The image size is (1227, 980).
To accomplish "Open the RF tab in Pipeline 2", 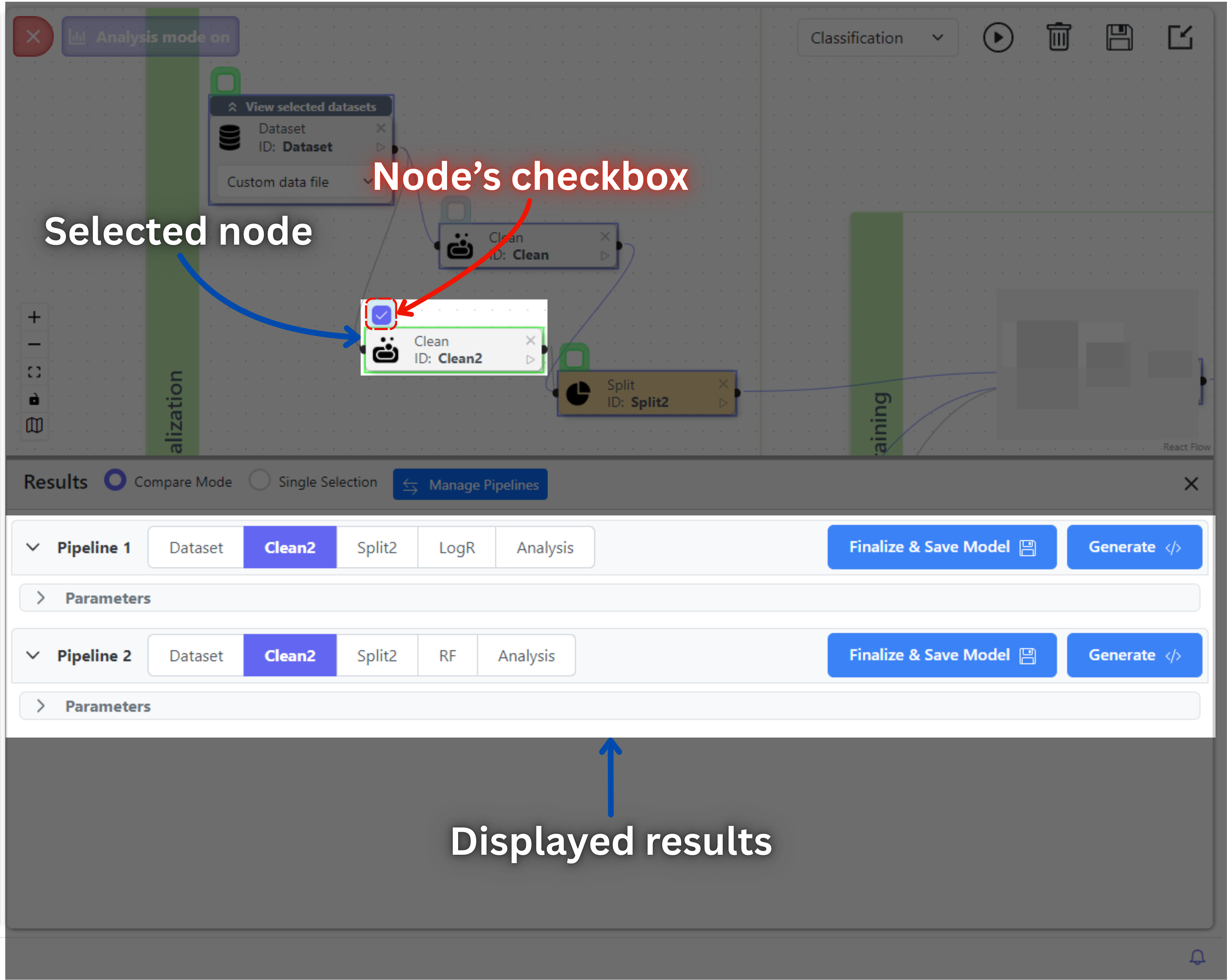I will click(x=448, y=656).
